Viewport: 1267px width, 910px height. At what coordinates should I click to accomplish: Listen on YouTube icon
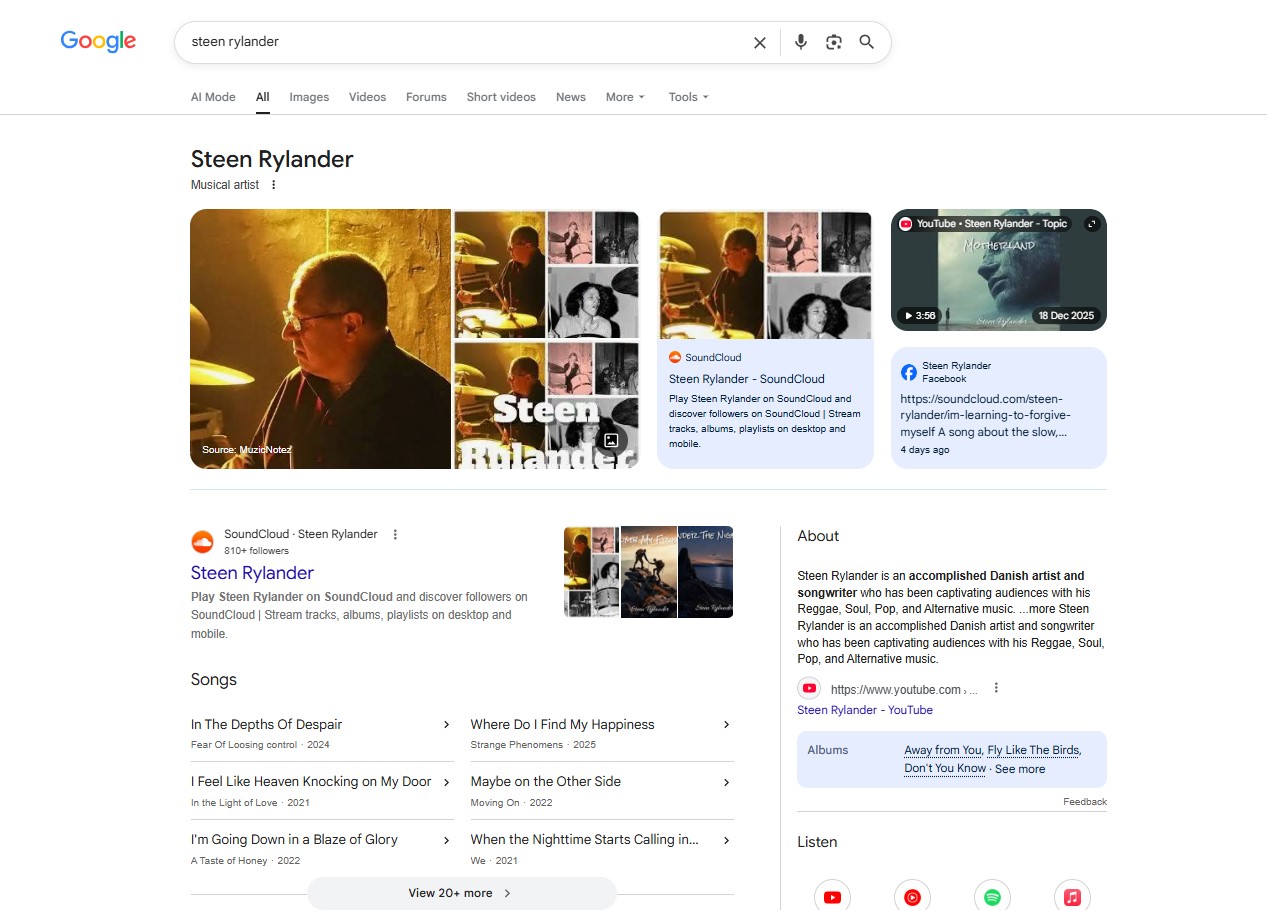[832, 897]
